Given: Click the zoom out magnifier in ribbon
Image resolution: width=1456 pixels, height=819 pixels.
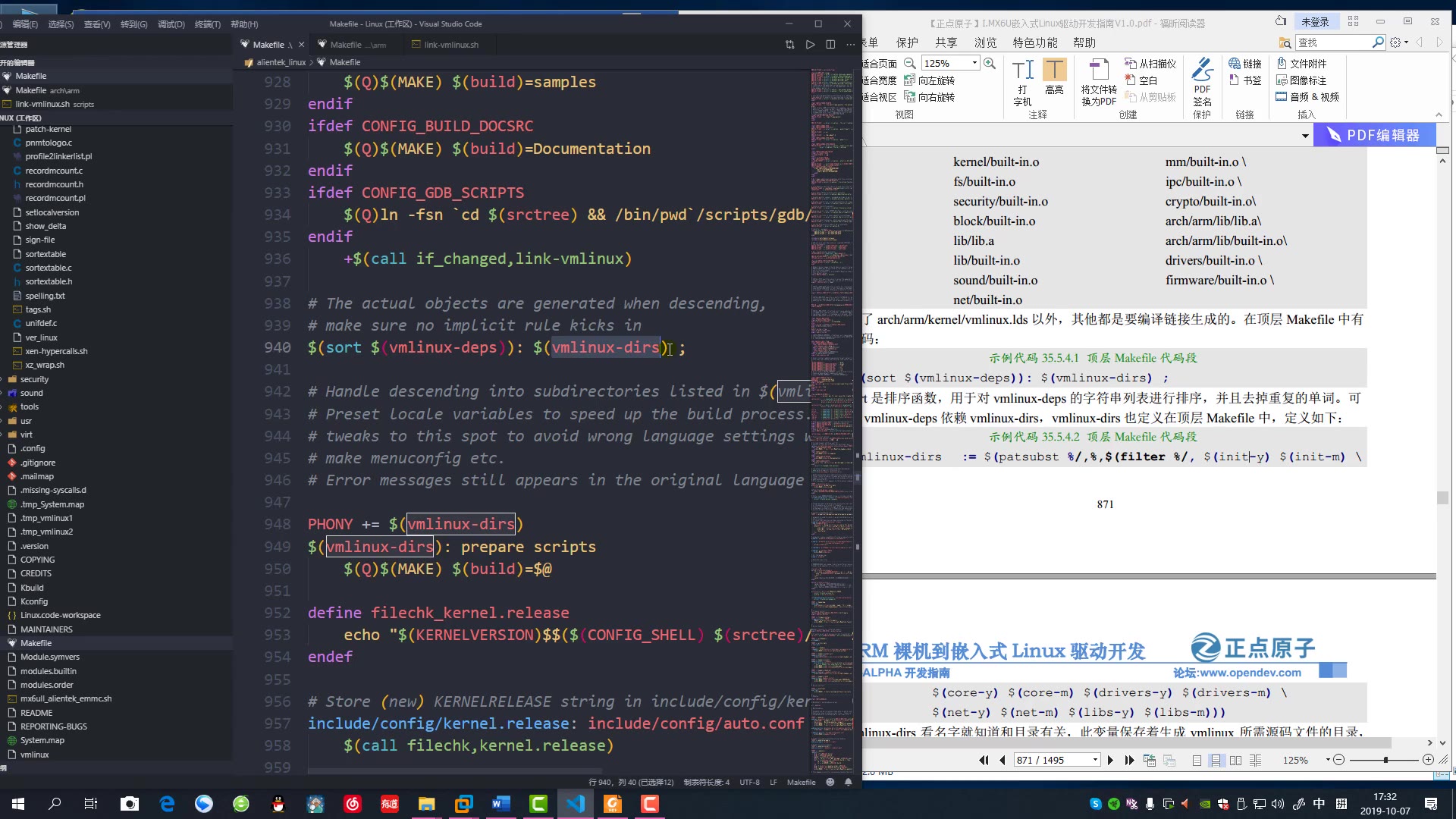Looking at the screenshot, I should pos(910,64).
